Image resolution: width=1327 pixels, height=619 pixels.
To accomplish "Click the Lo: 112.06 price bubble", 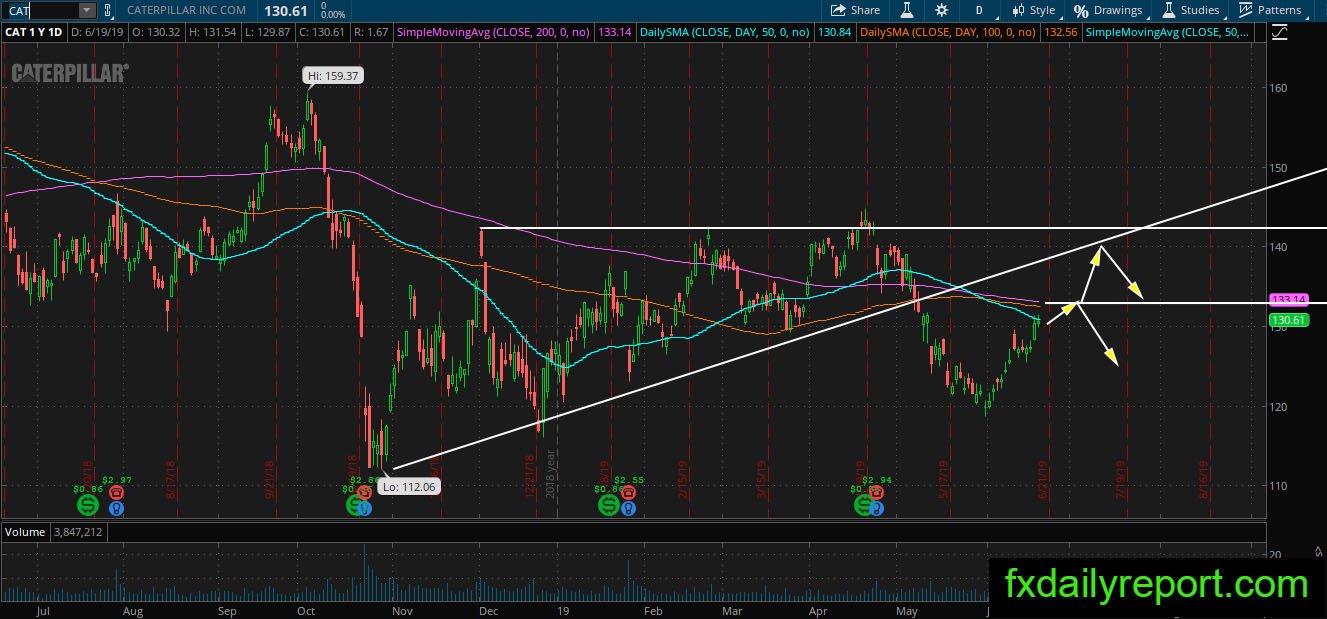I will (410, 486).
